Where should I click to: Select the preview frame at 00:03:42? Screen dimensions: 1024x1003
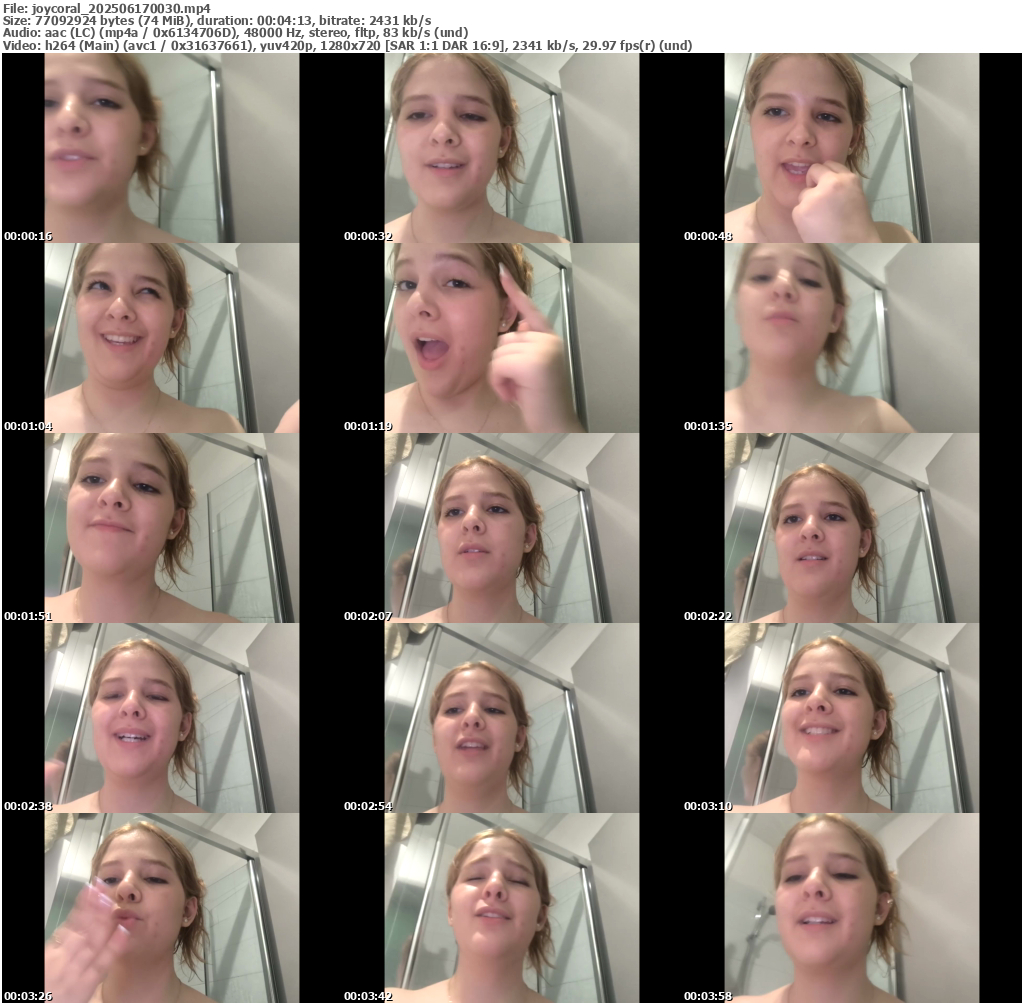coord(511,908)
